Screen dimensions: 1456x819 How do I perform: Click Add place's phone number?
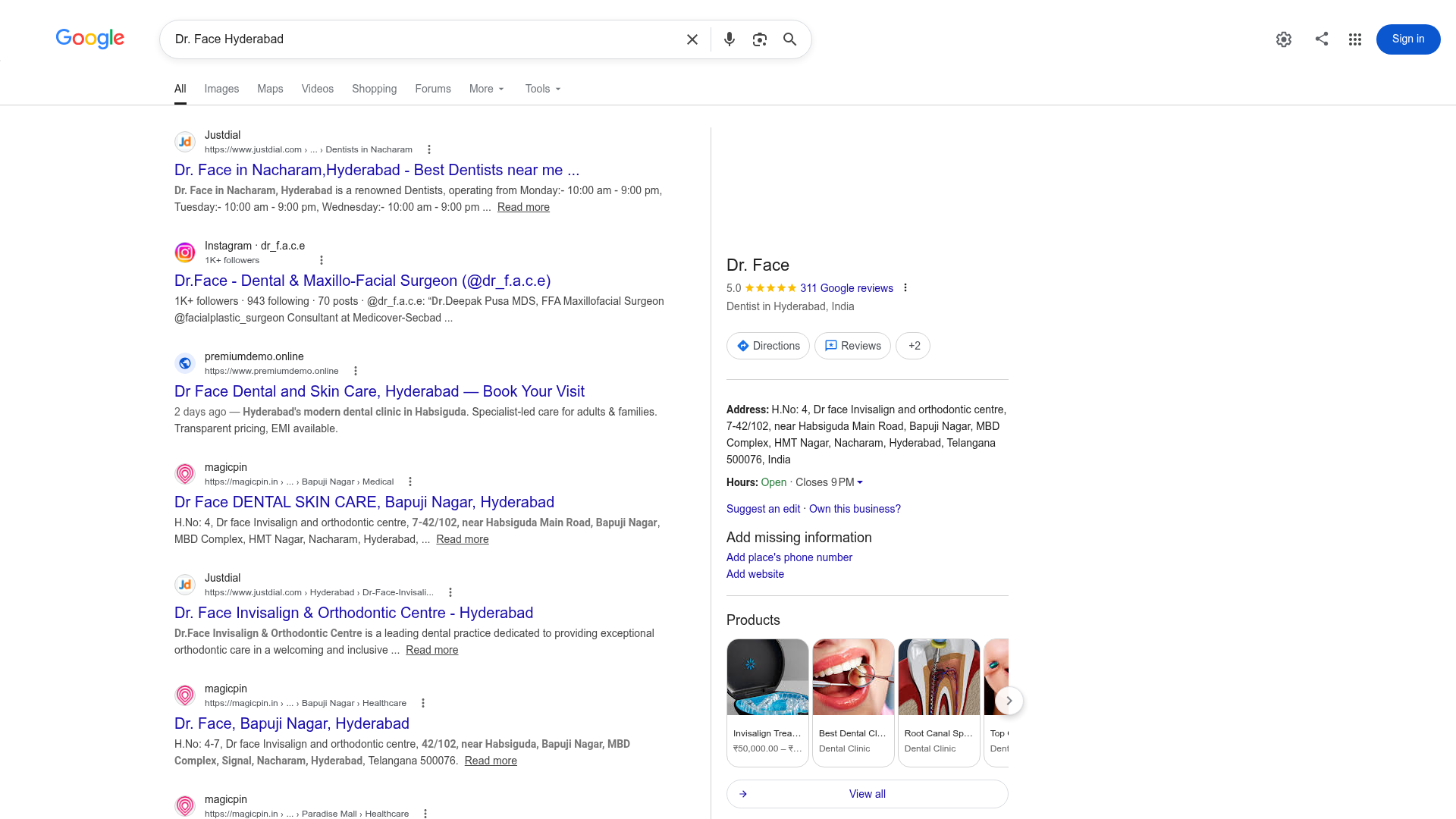coord(789,557)
